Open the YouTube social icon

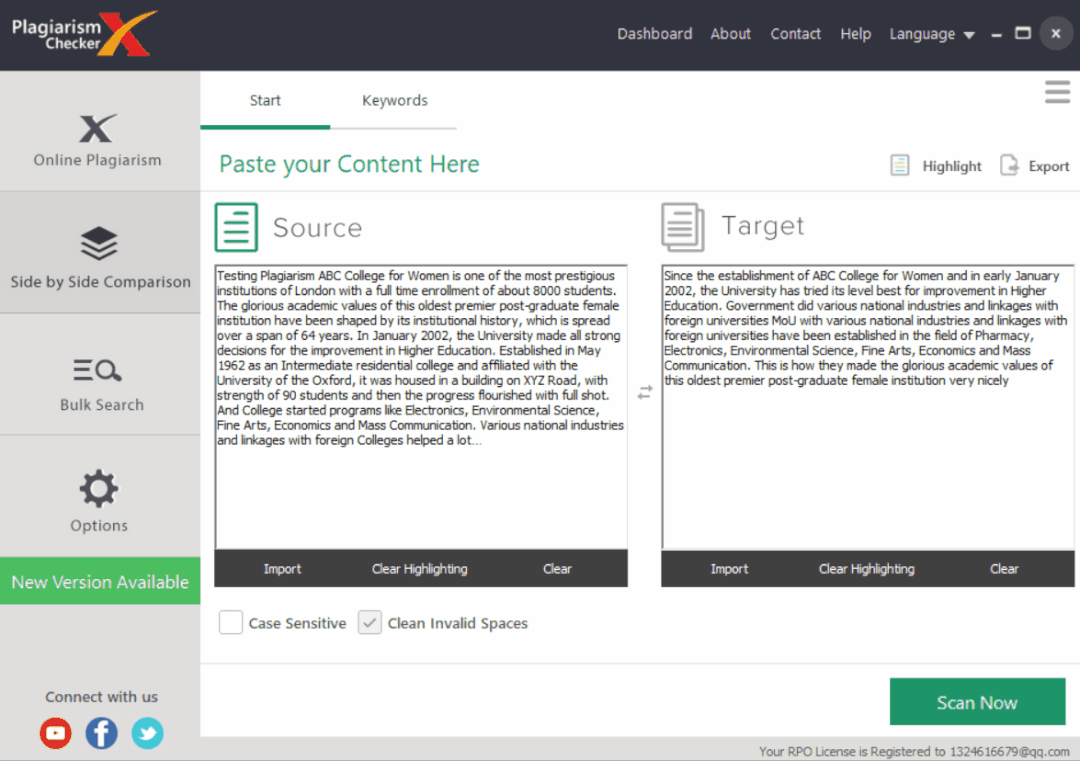point(56,733)
